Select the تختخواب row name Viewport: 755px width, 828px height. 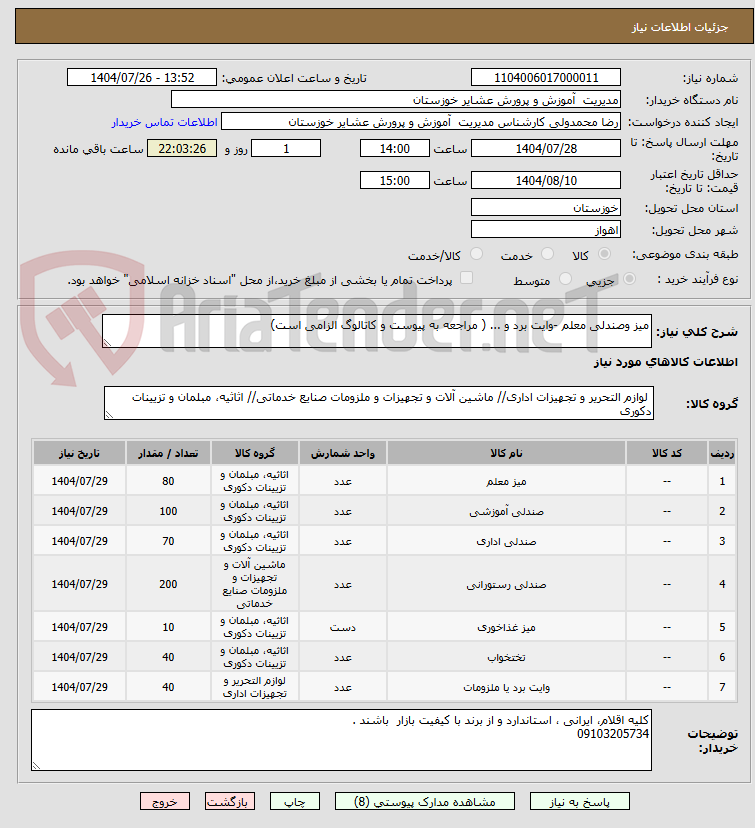(506, 657)
